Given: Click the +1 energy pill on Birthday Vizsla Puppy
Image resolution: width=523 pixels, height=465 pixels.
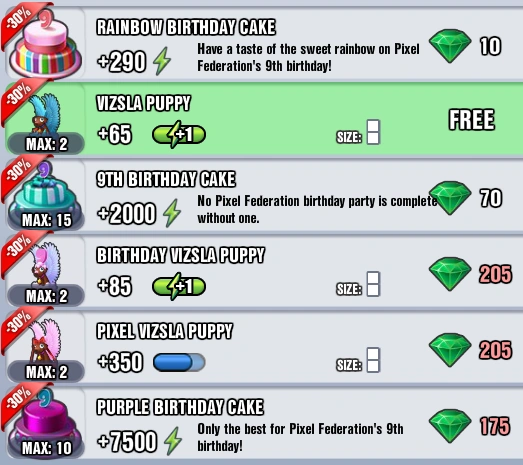Looking at the screenshot, I should (179, 287).
